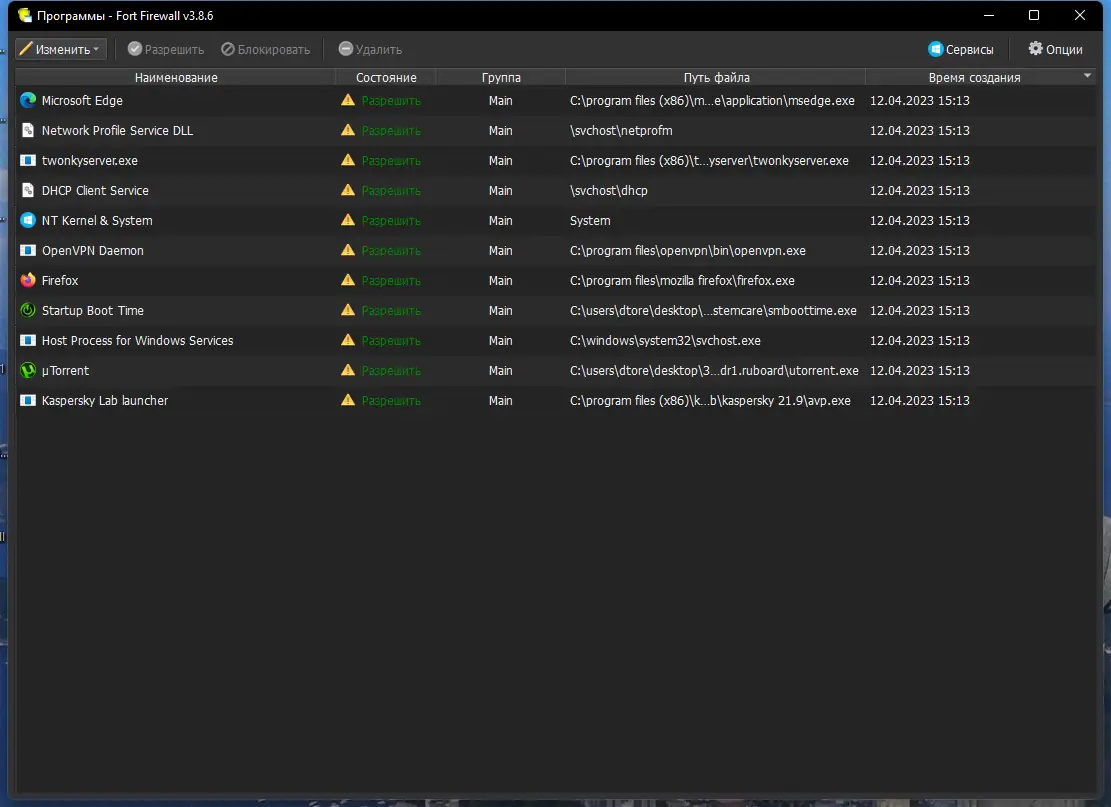1111x807 pixels.
Task: Select the NT Kernel & System name
Action: (x=97, y=220)
